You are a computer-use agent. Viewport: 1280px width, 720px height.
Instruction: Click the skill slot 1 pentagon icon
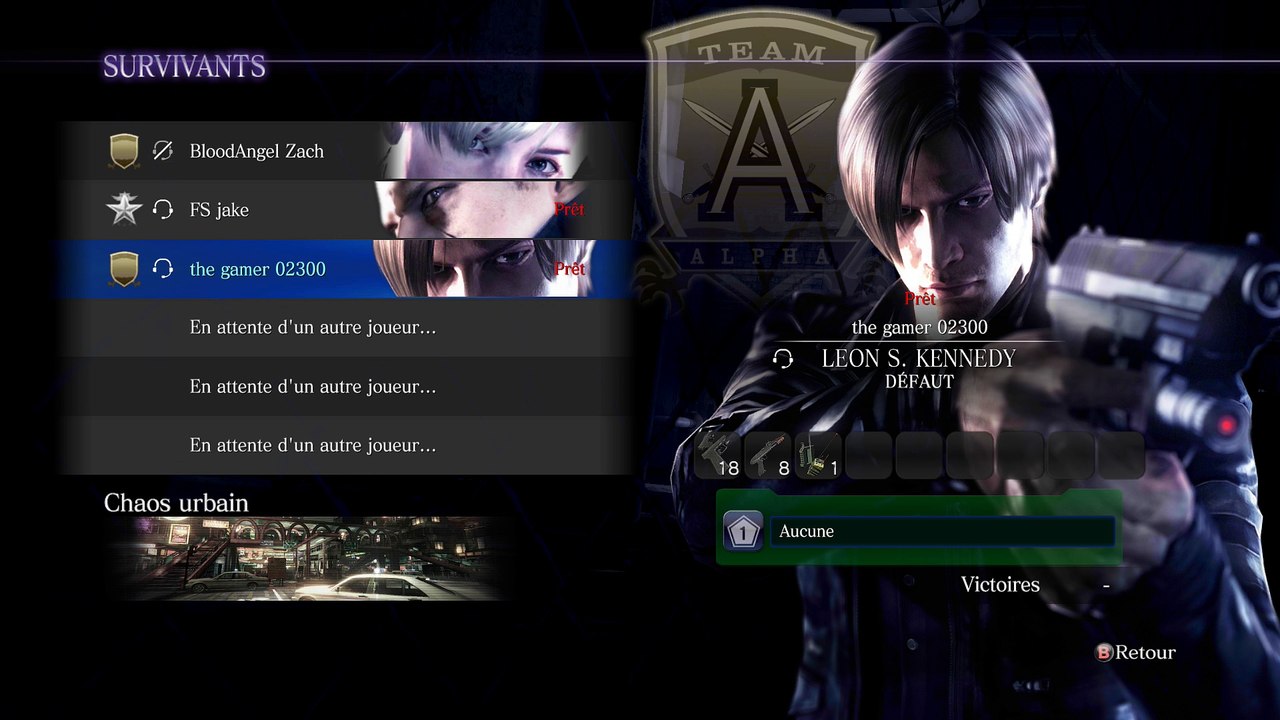pyautogui.click(x=743, y=531)
